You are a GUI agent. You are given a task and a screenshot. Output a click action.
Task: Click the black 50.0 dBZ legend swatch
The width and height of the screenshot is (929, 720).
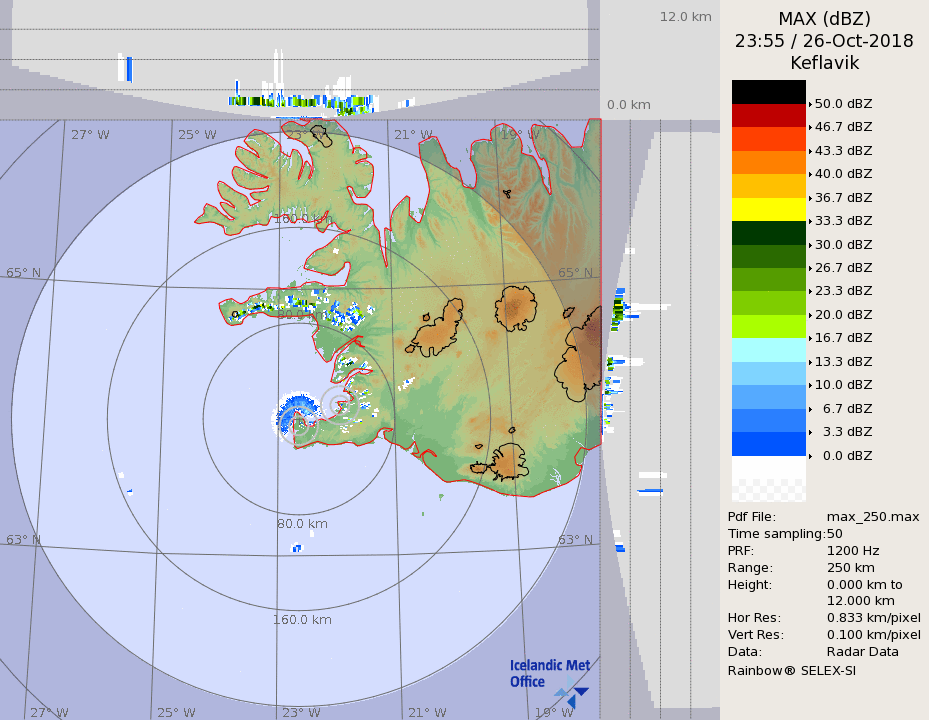click(x=768, y=92)
